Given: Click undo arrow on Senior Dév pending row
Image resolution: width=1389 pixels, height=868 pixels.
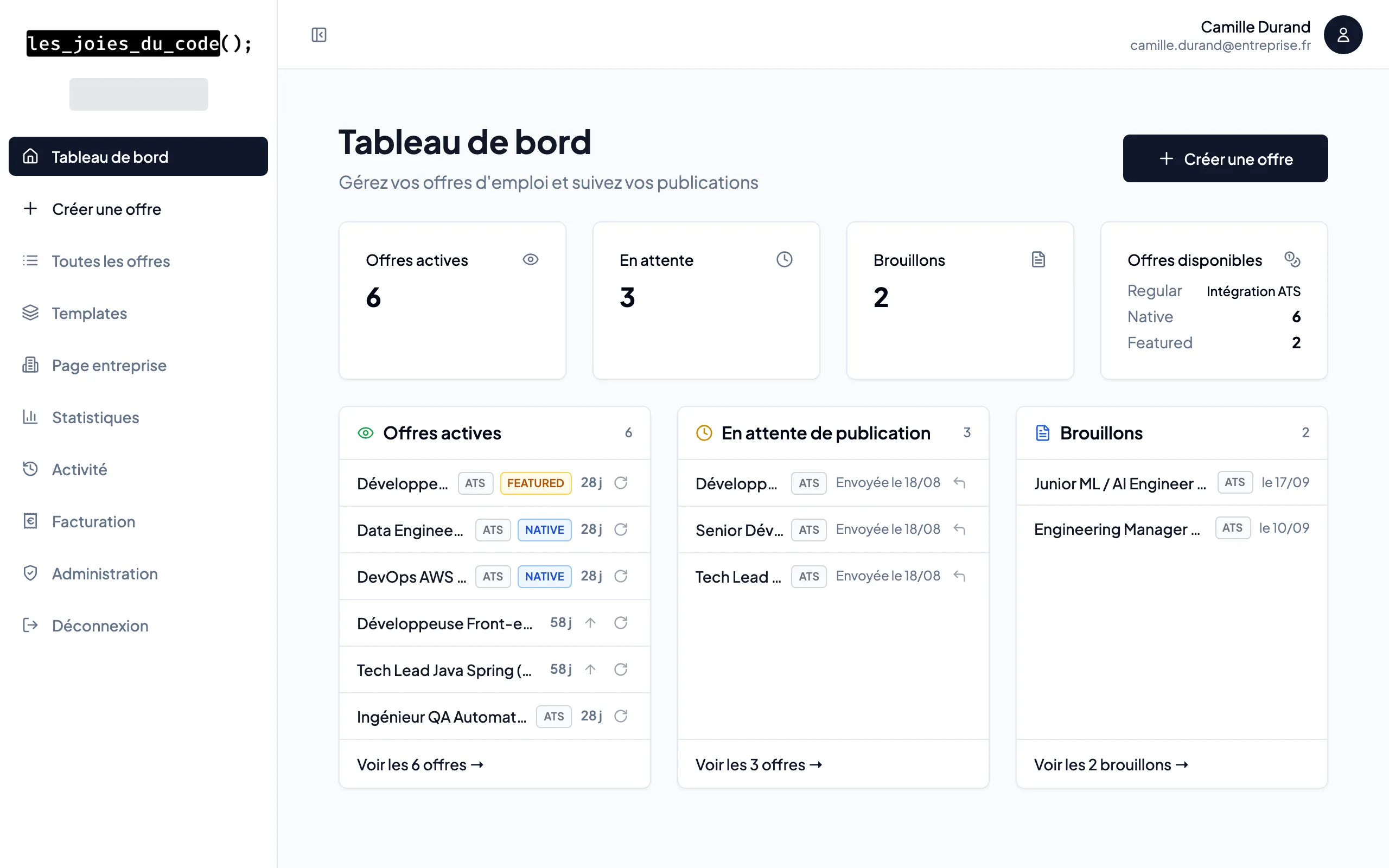Looking at the screenshot, I should click(959, 529).
